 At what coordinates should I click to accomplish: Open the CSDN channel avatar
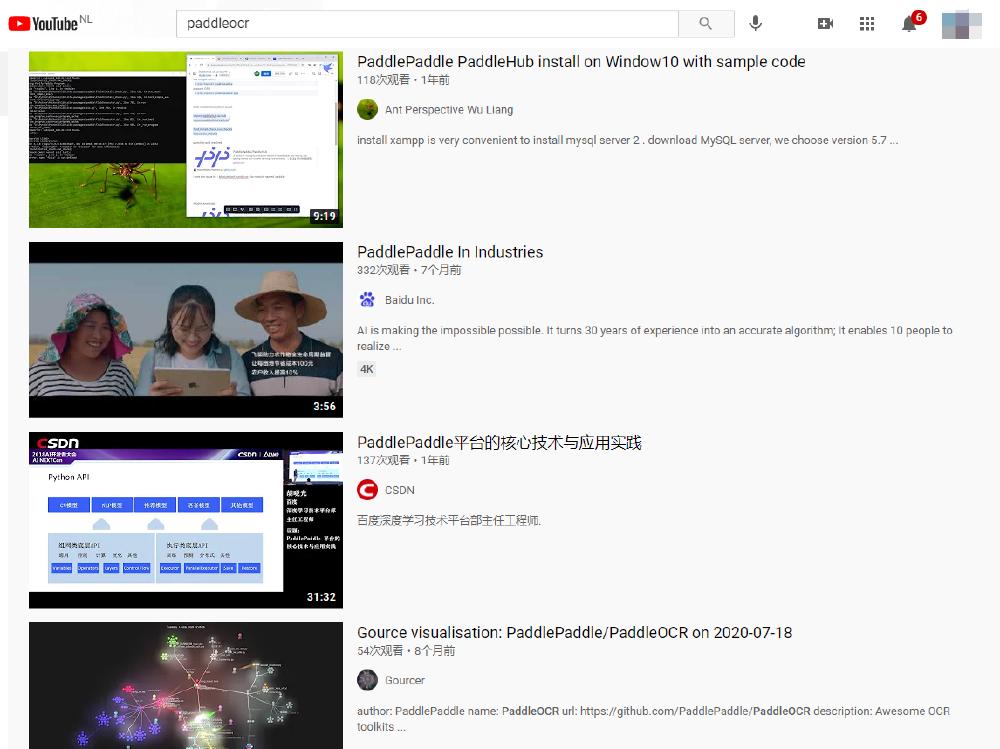click(x=367, y=490)
